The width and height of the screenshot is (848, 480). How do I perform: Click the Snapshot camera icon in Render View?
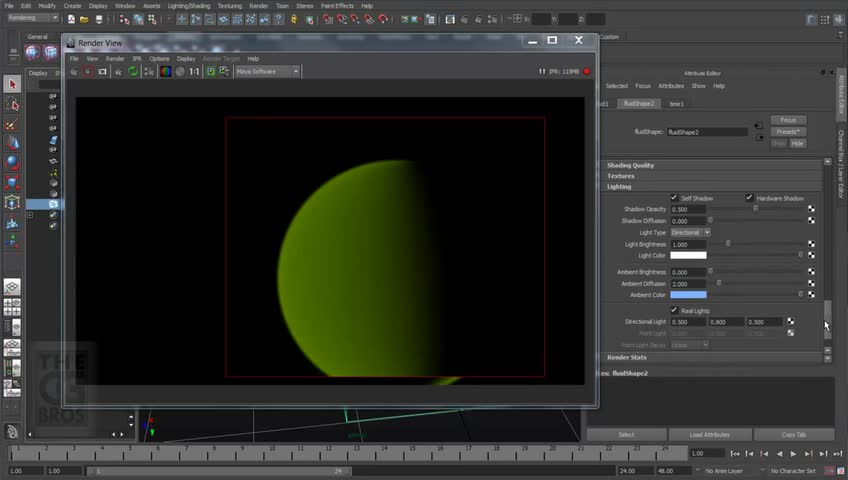point(102,72)
